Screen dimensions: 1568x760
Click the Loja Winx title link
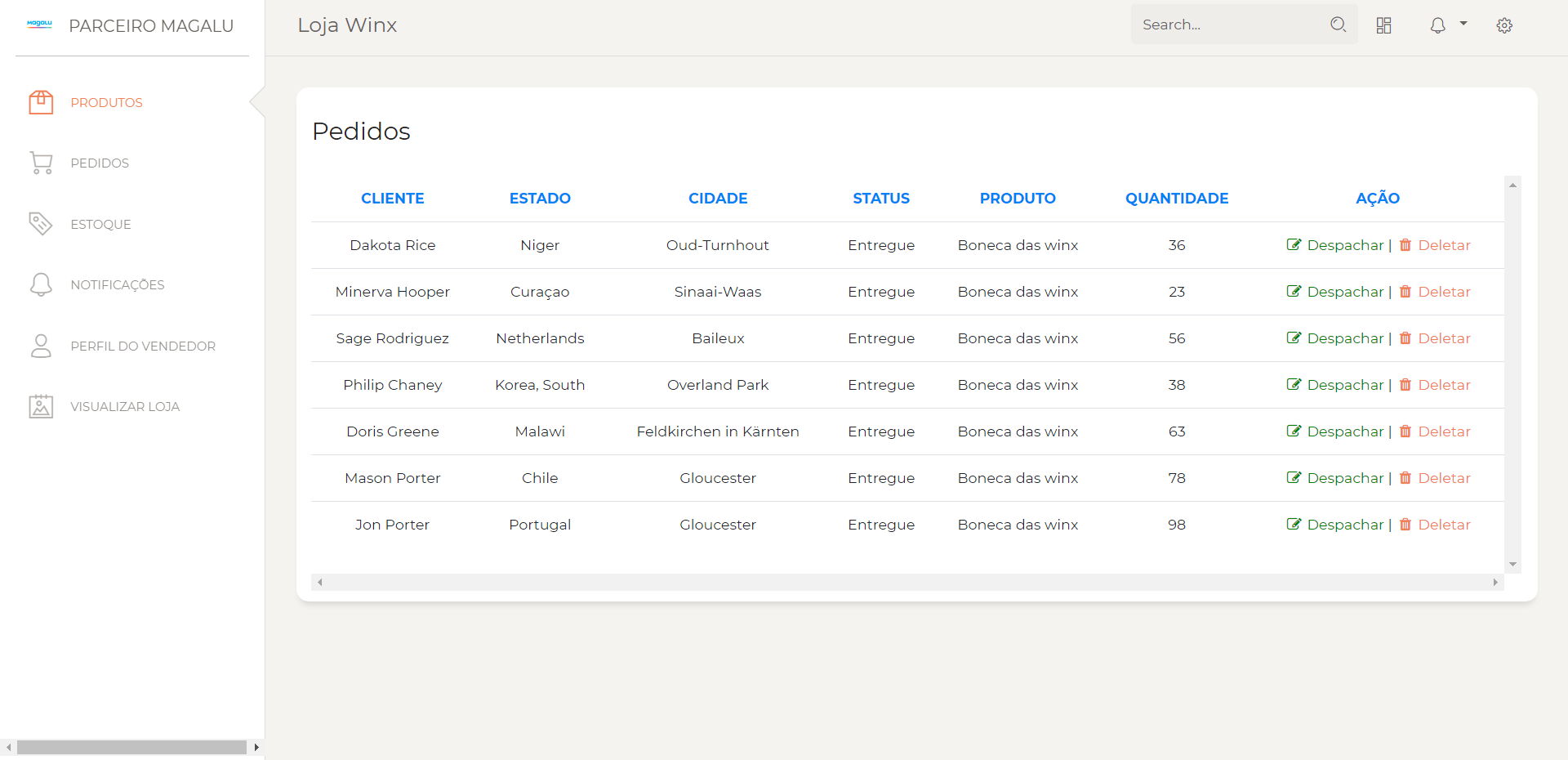point(347,25)
